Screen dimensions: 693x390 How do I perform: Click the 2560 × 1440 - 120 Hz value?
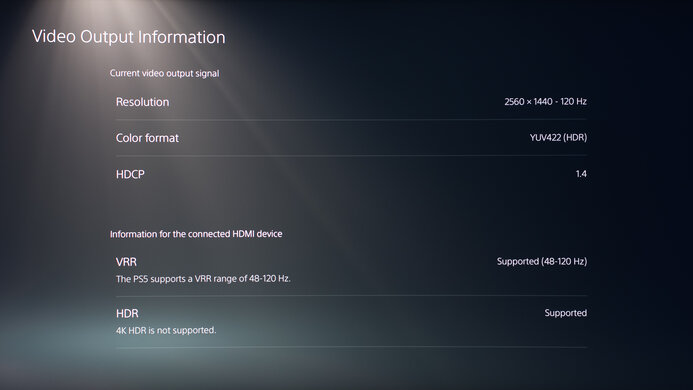[x=545, y=102]
